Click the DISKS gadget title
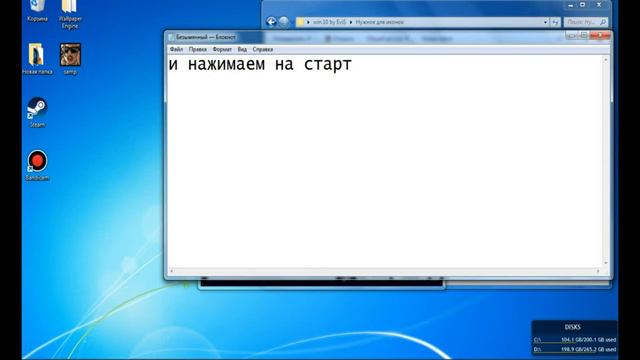 573,327
